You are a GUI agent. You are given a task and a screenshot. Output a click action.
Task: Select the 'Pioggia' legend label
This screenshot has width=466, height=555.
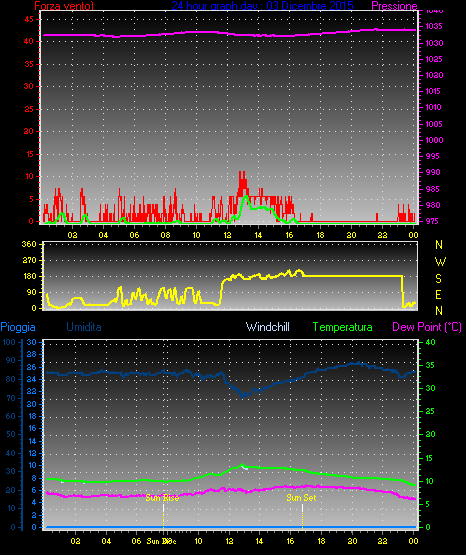click(x=18, y=327)
